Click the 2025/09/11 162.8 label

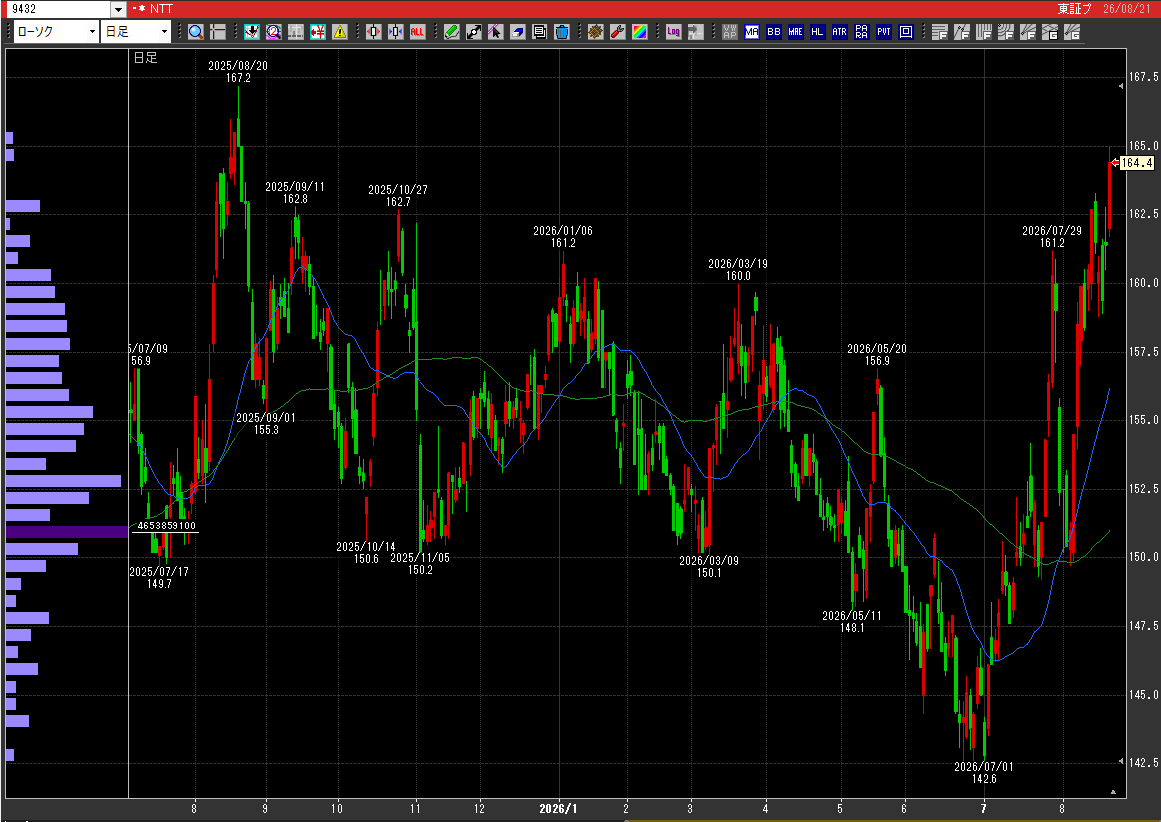point(295,193)
